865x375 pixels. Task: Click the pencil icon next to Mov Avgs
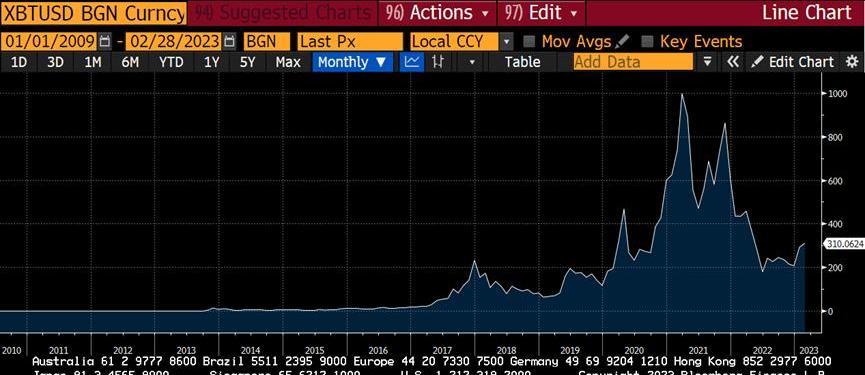622,41
